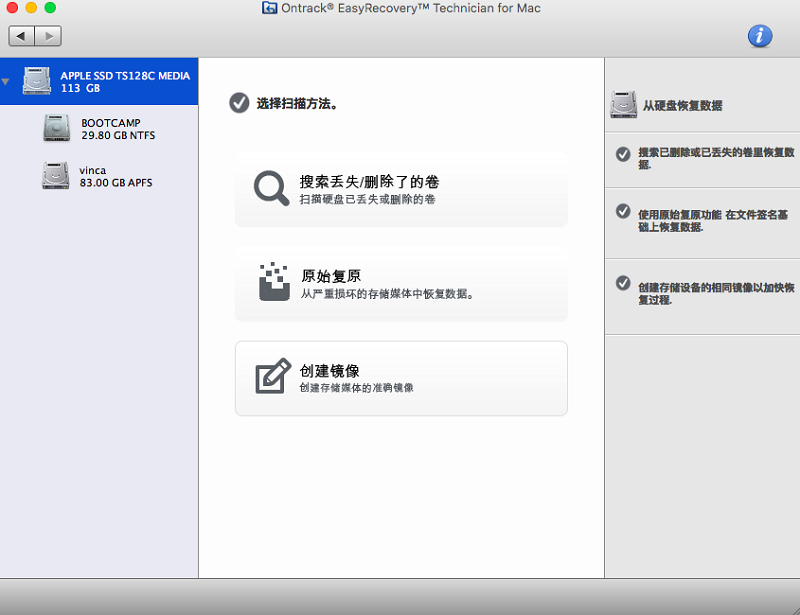Click checkmark next to 使用原始复原功能 tip

pyautogui.click(x=623, y=212)
